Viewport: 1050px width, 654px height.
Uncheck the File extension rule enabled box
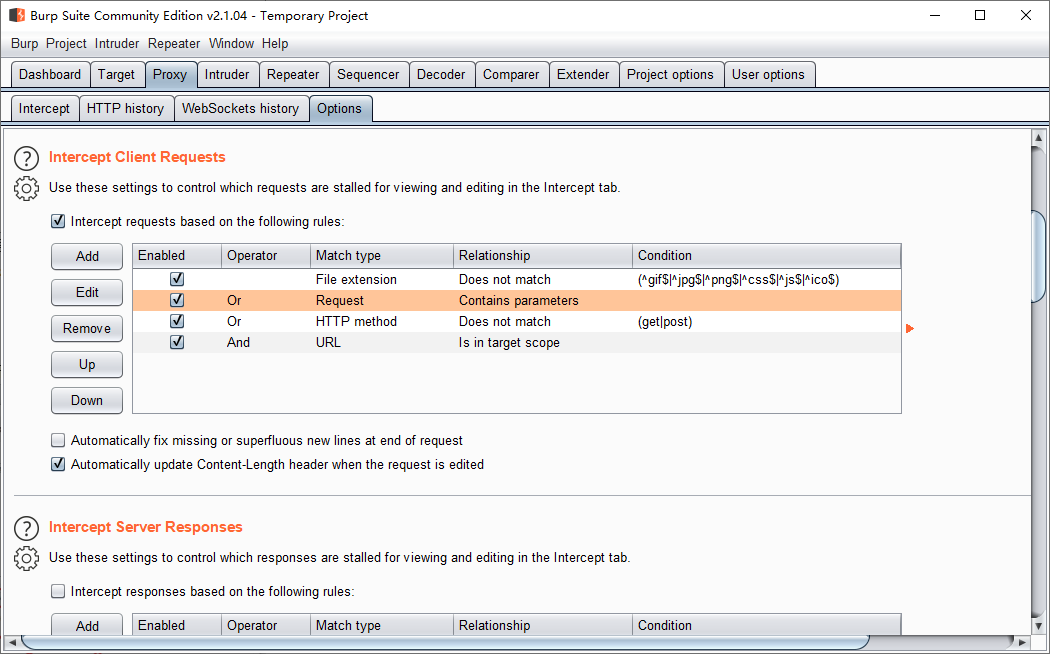[177, 279]
